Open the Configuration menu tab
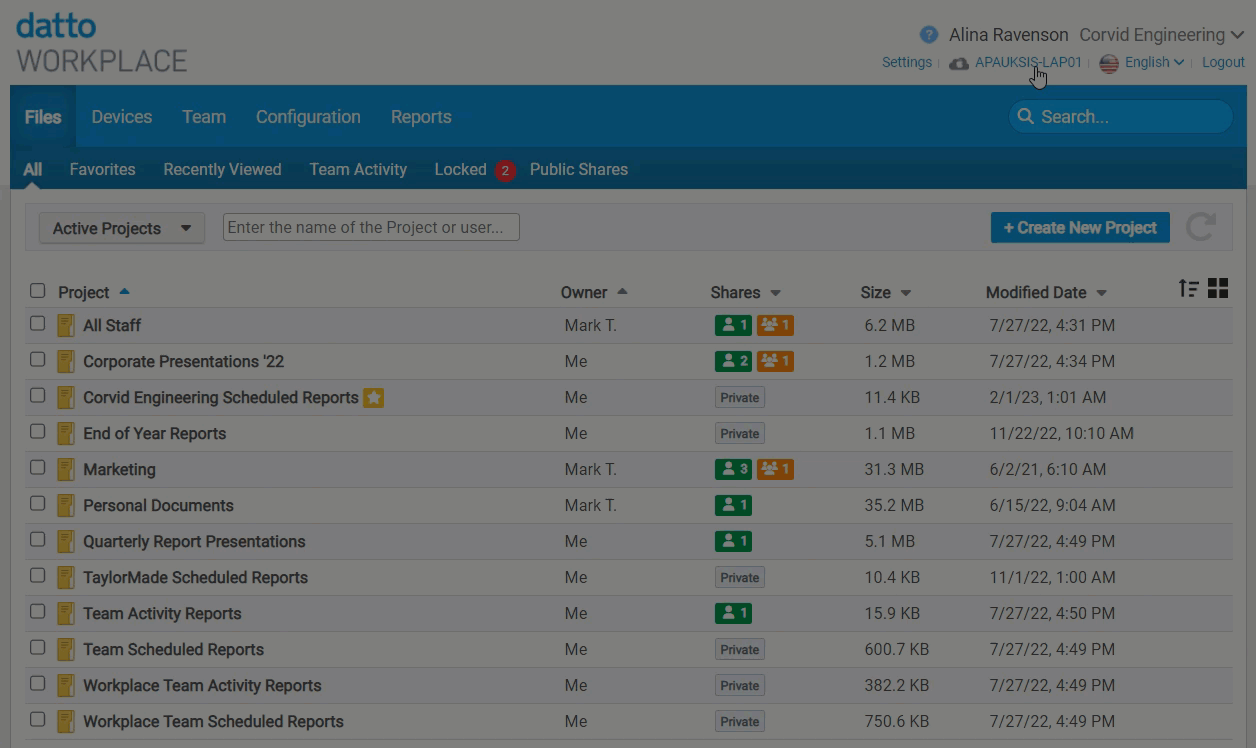The width and height of the screenshot is (1256, 748). pyautogui.click(x=308, y=117)
